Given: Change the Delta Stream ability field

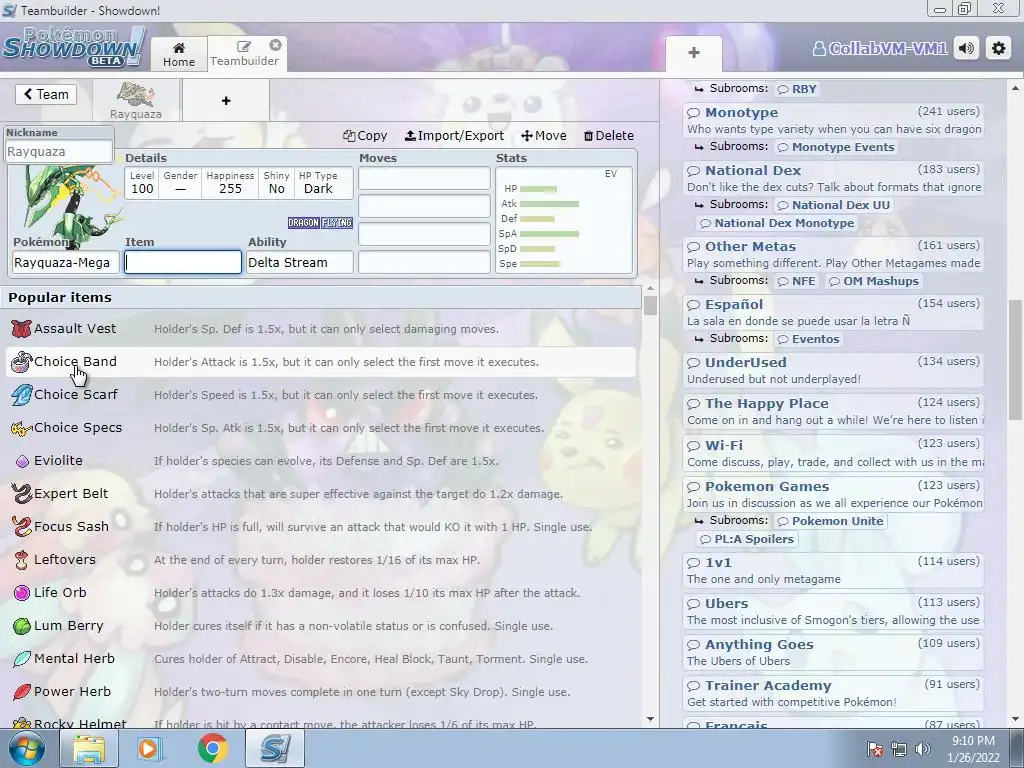Looking at the screenshot, I should [300, 263].
